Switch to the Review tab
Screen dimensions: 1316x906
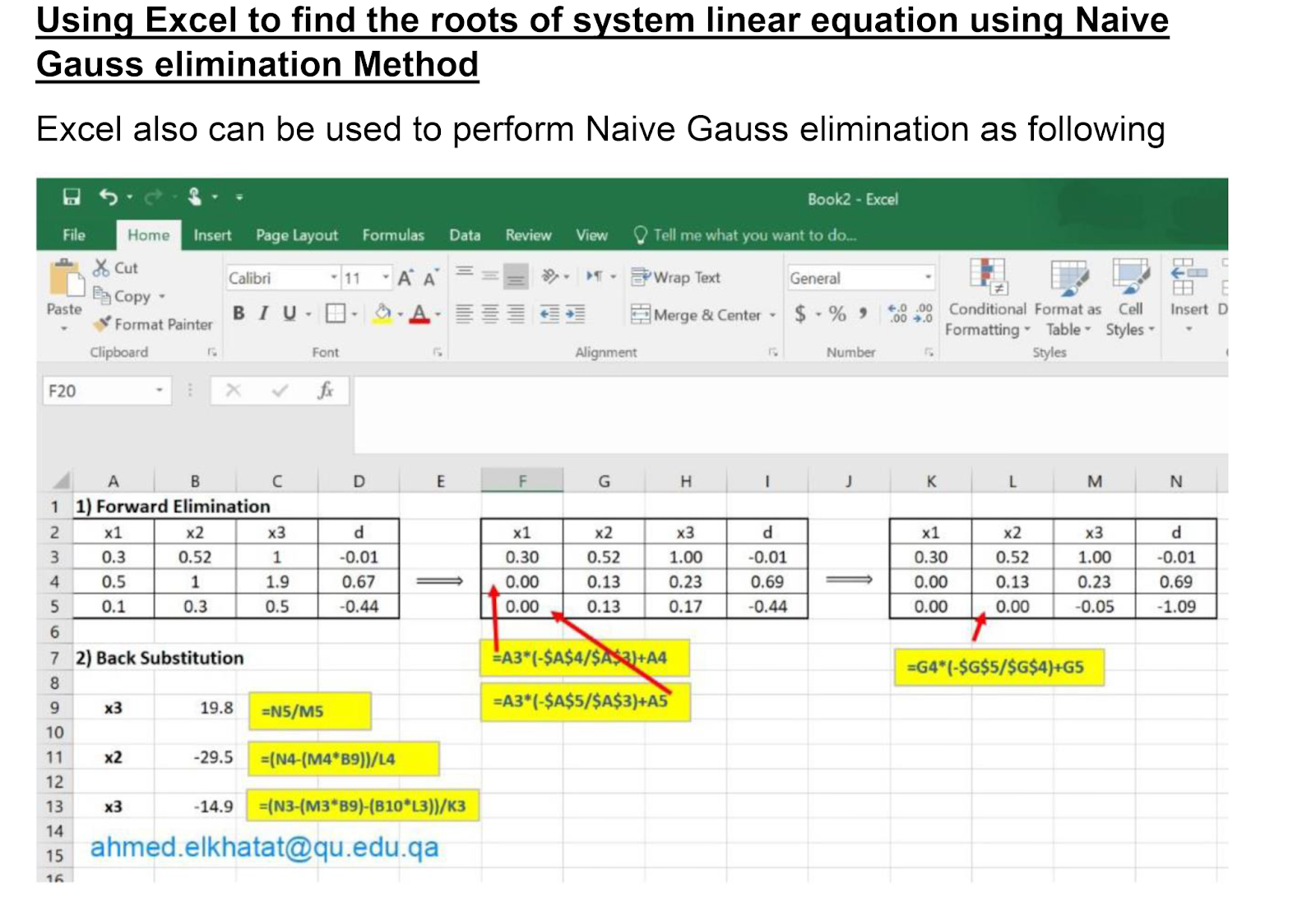[528, 235]
